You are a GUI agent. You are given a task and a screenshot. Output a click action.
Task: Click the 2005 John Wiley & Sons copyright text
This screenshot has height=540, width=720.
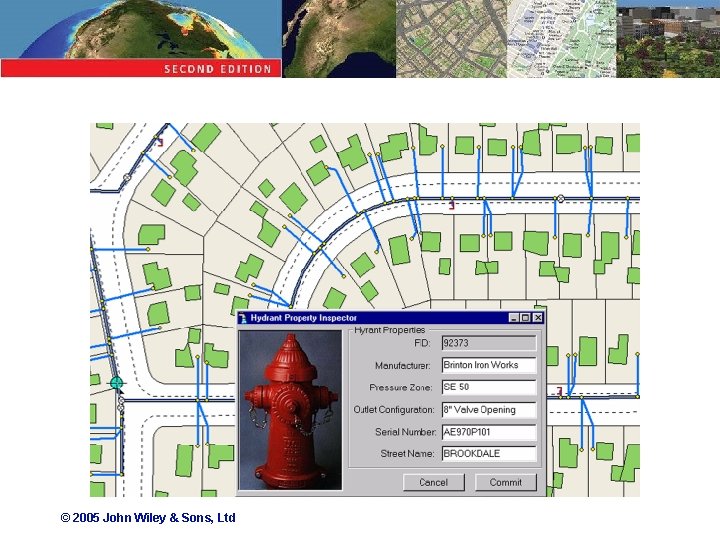(x=148, y=518)
